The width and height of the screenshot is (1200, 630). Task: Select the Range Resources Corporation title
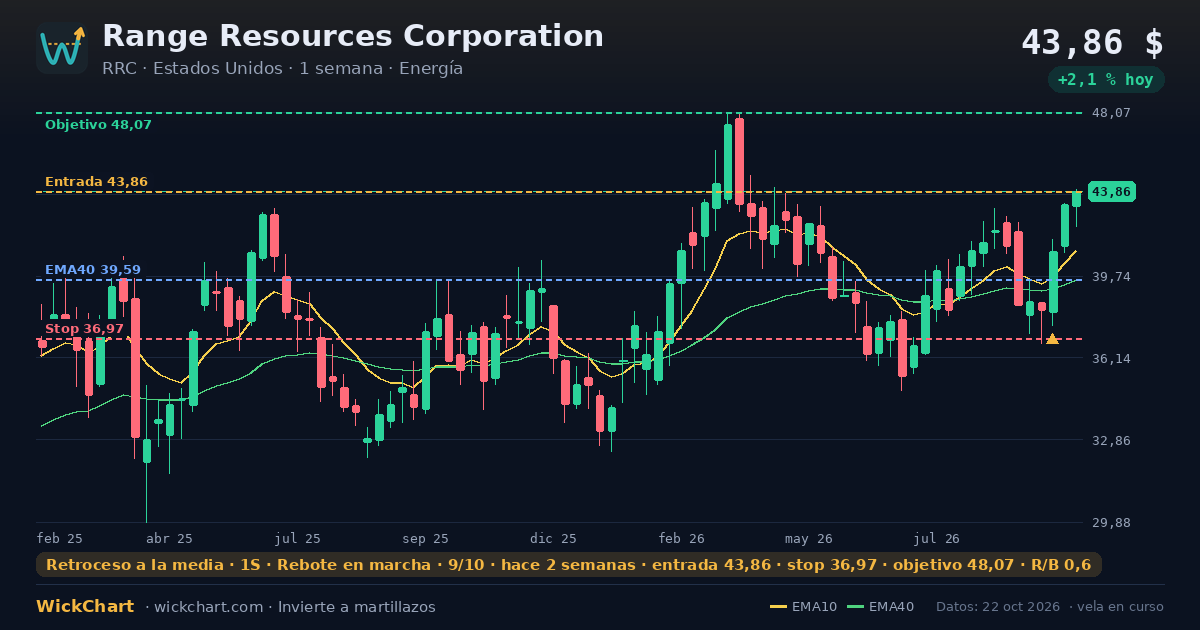point(353,36)
